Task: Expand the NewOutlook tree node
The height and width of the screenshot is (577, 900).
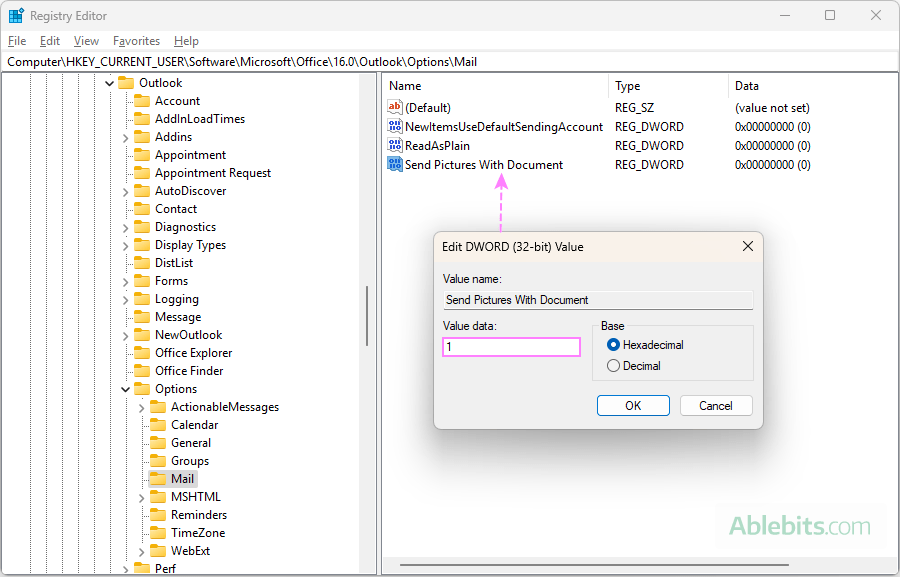Action: [x=125, y=336]
